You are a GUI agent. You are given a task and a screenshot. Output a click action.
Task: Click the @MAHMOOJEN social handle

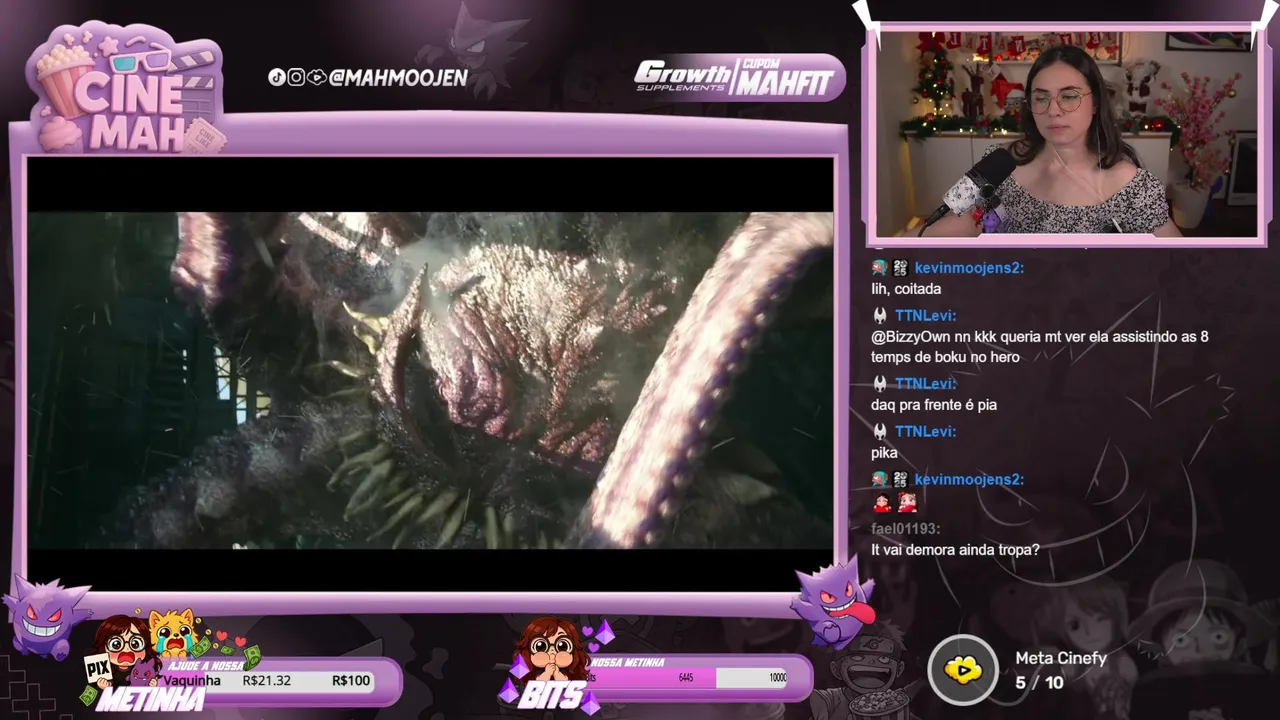pyautogui.click(x=399, y=77)
